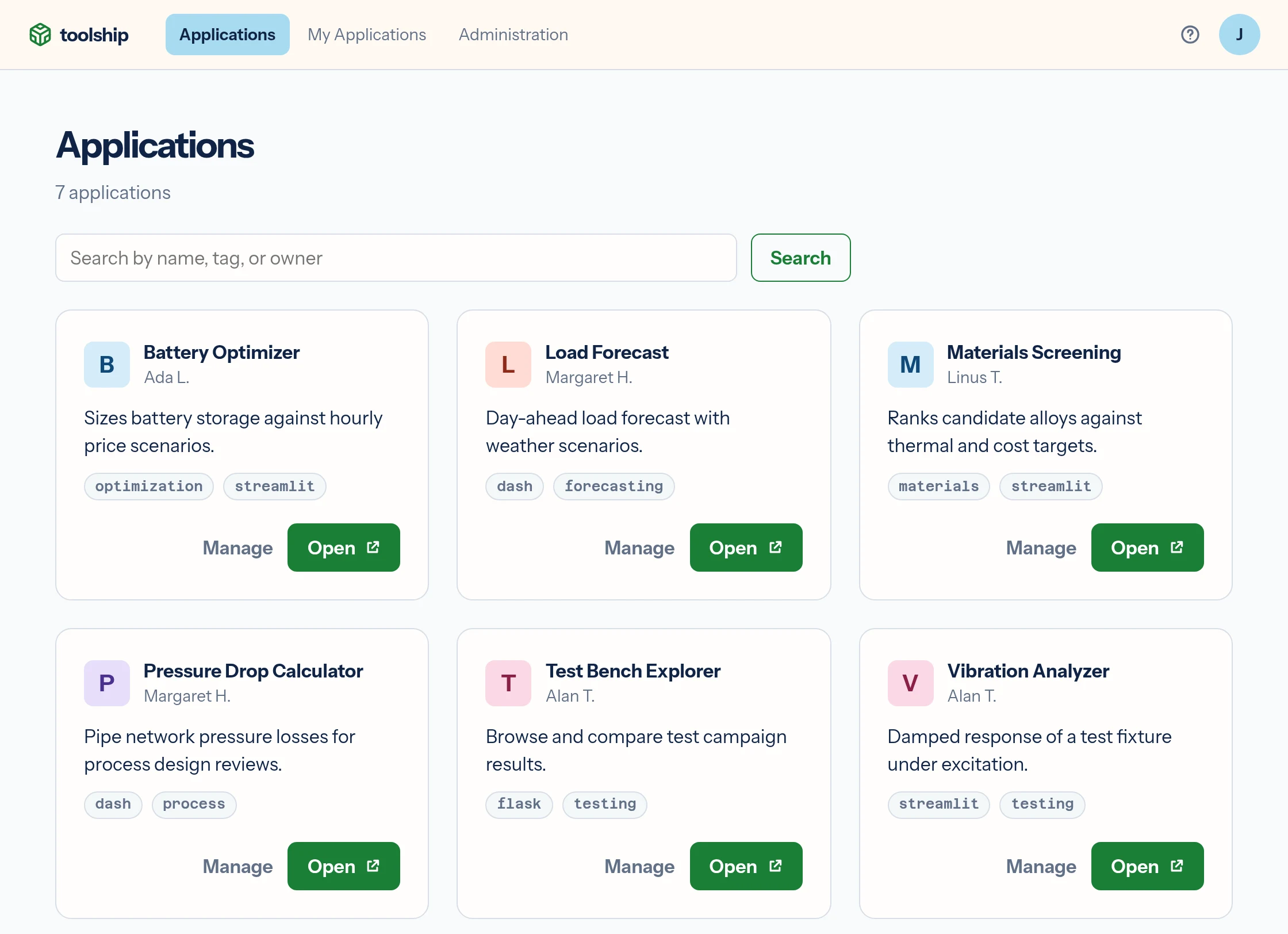Image resolution: width=1288 pixels, height=934 pixels.
Task: Click the streamlit tag on Battery Optimizer
Action: [x=275, y=487]
